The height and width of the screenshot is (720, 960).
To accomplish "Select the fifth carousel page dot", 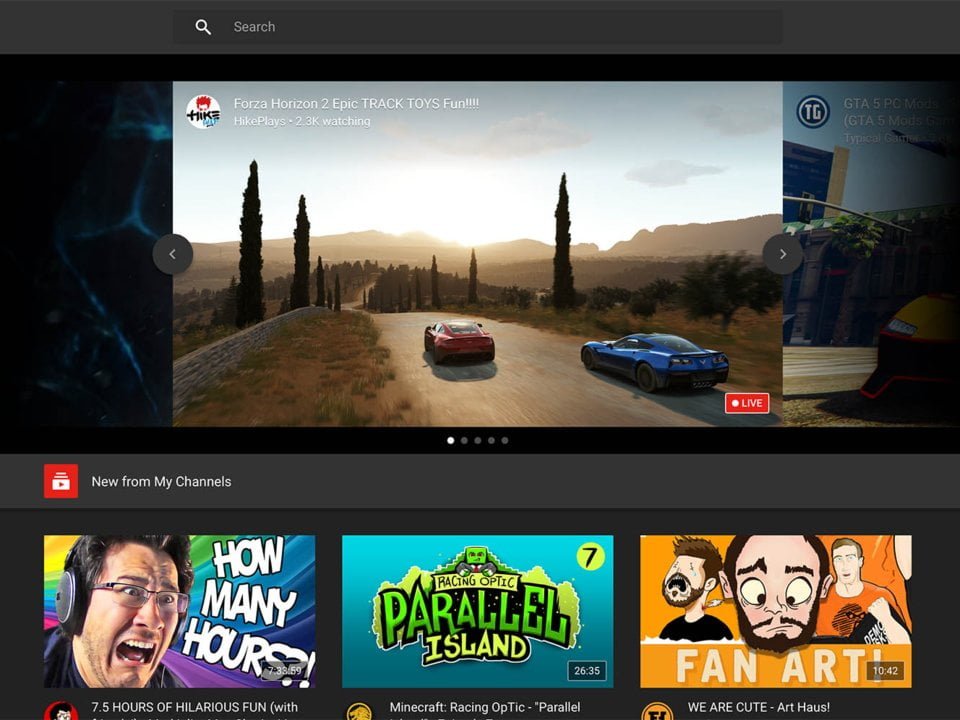I will 504,440.
